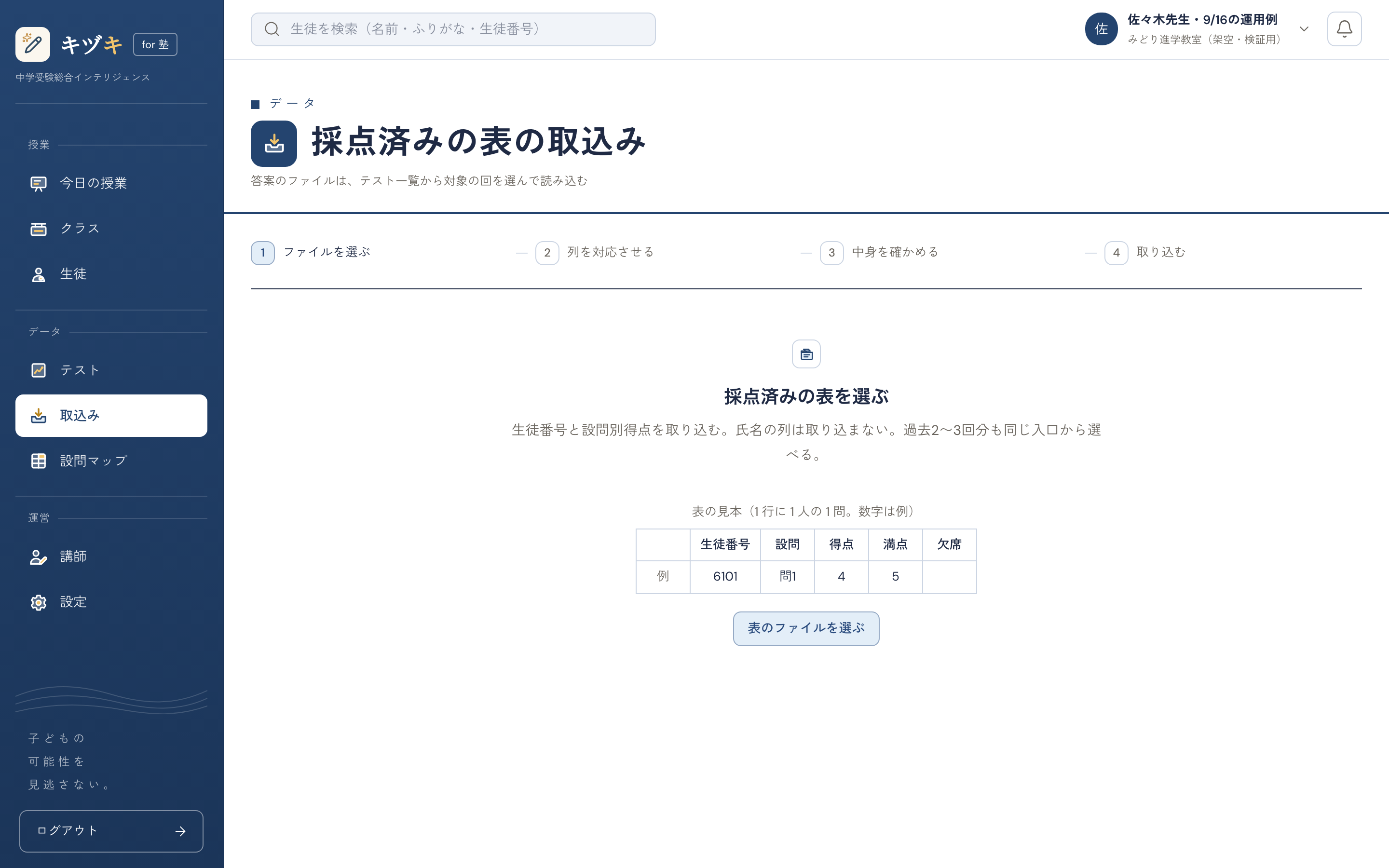Open 今日の授業 menu item
Screen dimensions: 1389x868
pos(111,183)
